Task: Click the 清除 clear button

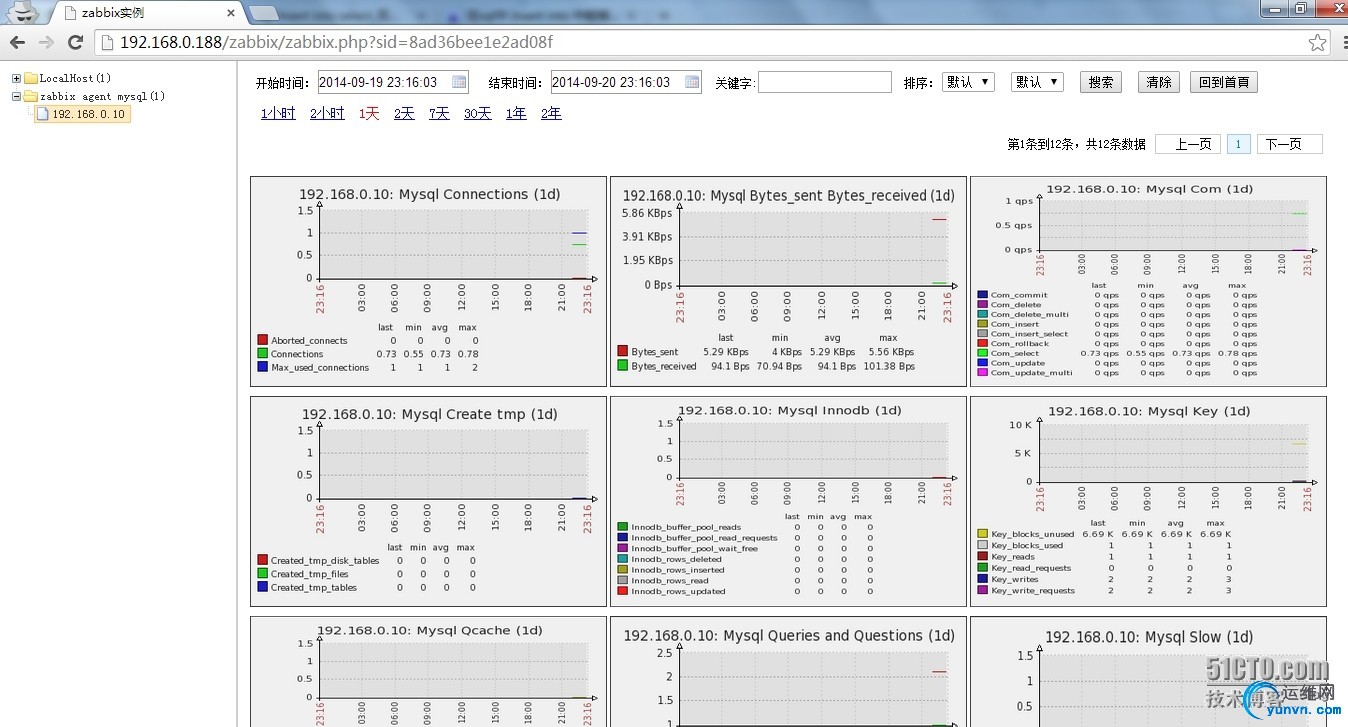Action: click(x=1159, y=82)
